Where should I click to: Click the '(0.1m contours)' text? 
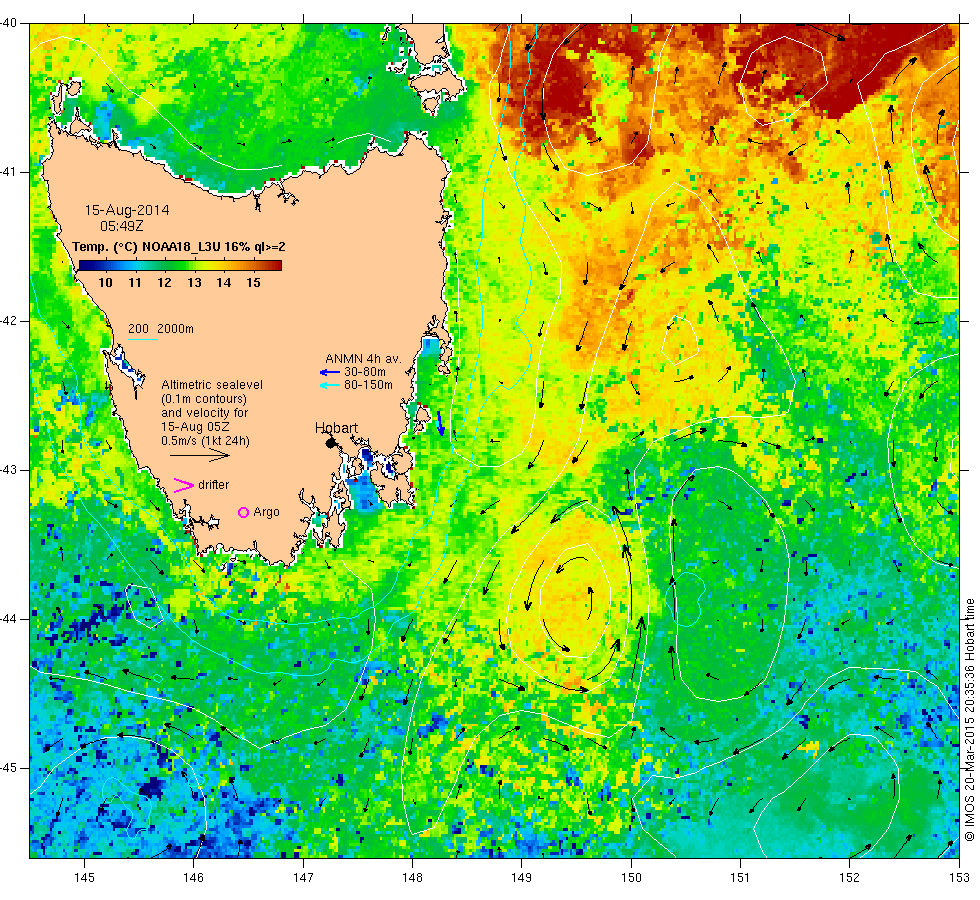coord(204,399)
